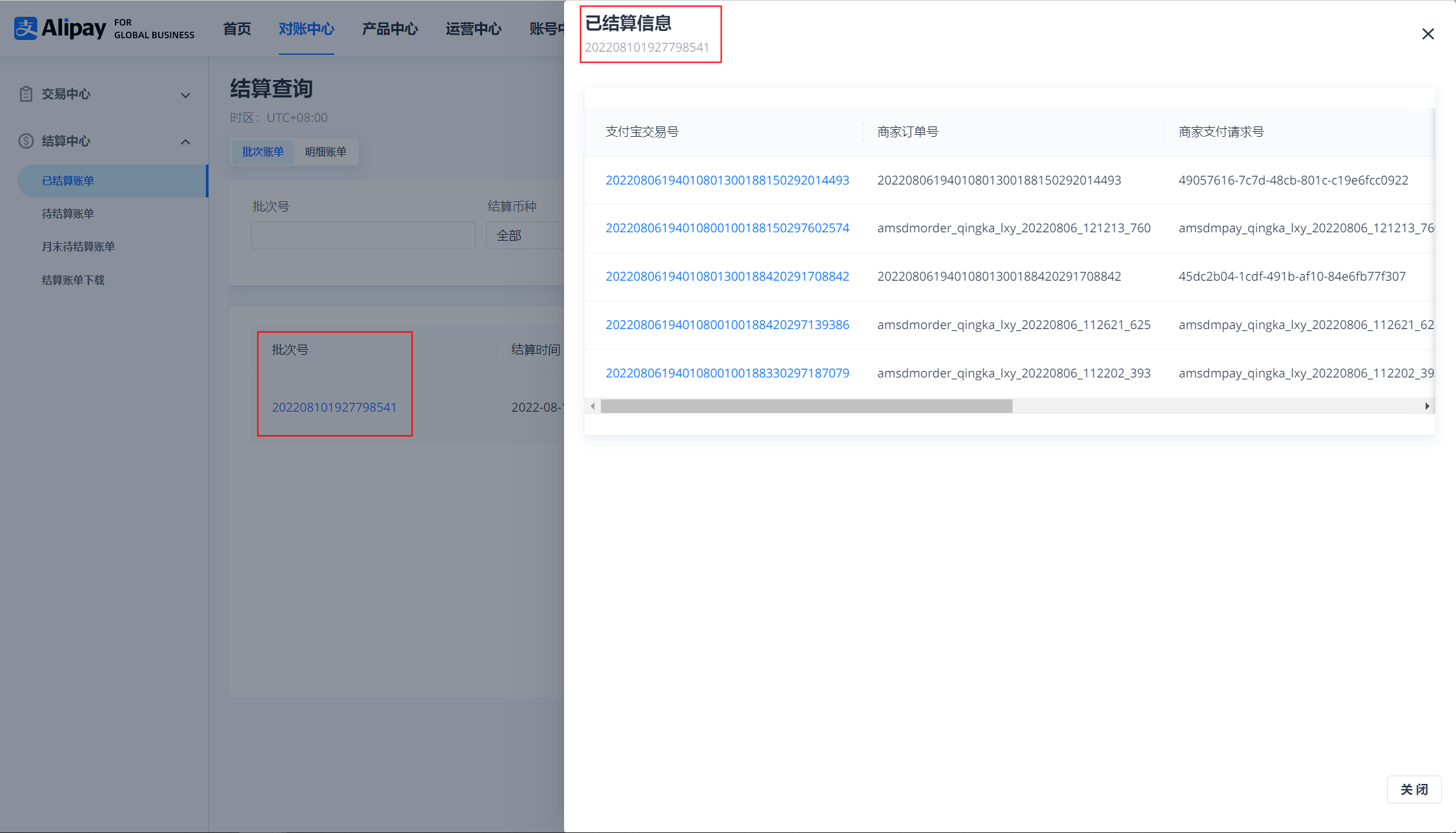
Task: Go to 首页 in top navigation
Action: 237,29
